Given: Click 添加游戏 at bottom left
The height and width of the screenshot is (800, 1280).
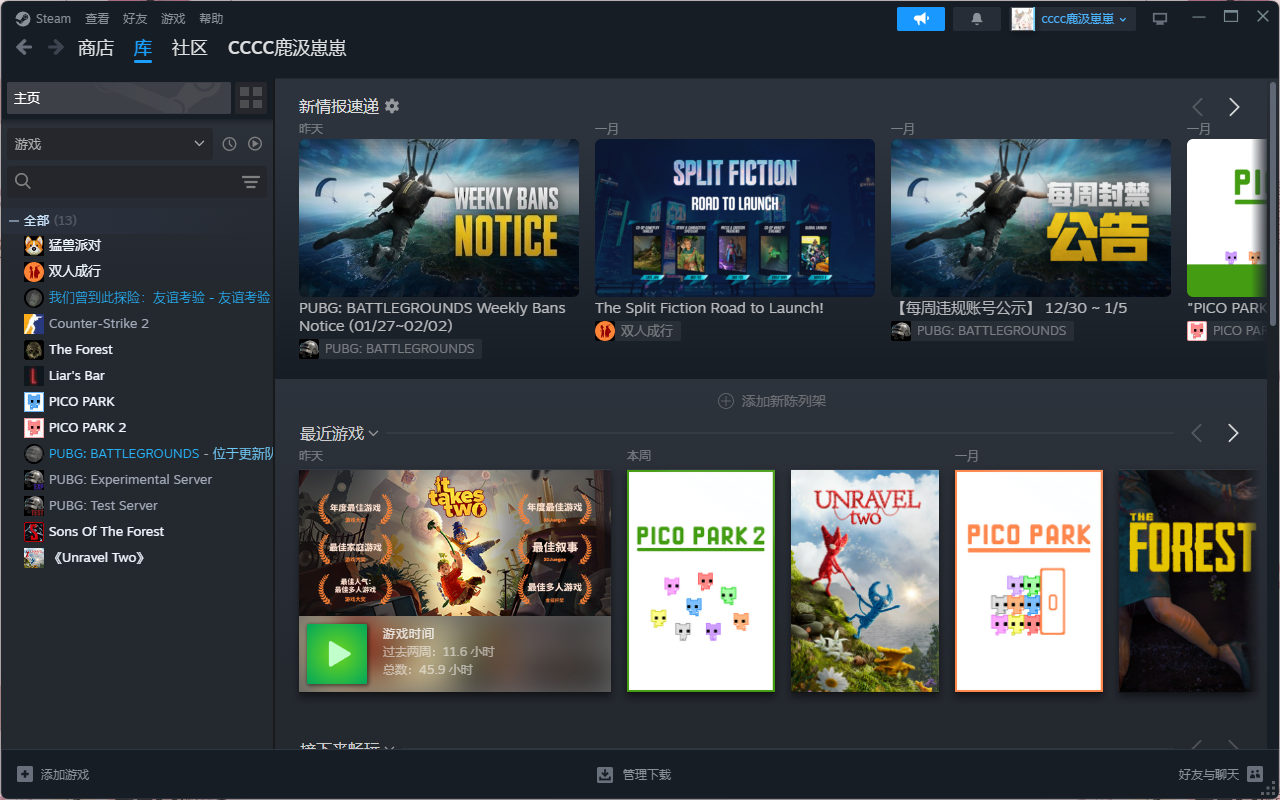Looking at the screenshot, I should pos(53,775).
